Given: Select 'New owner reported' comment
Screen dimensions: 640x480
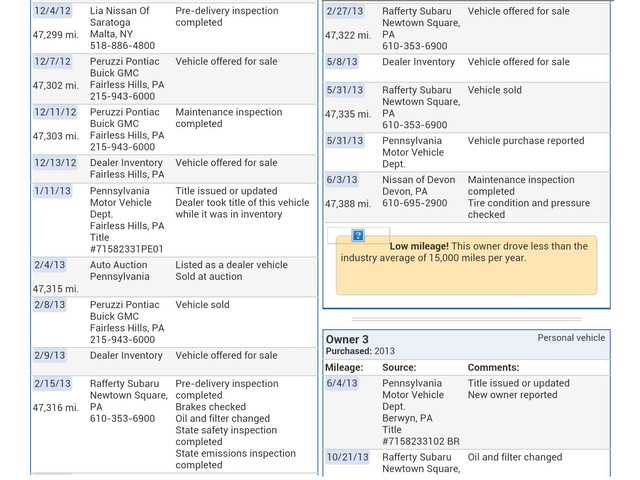Looking at the screenshot, I should click(512, 395).
